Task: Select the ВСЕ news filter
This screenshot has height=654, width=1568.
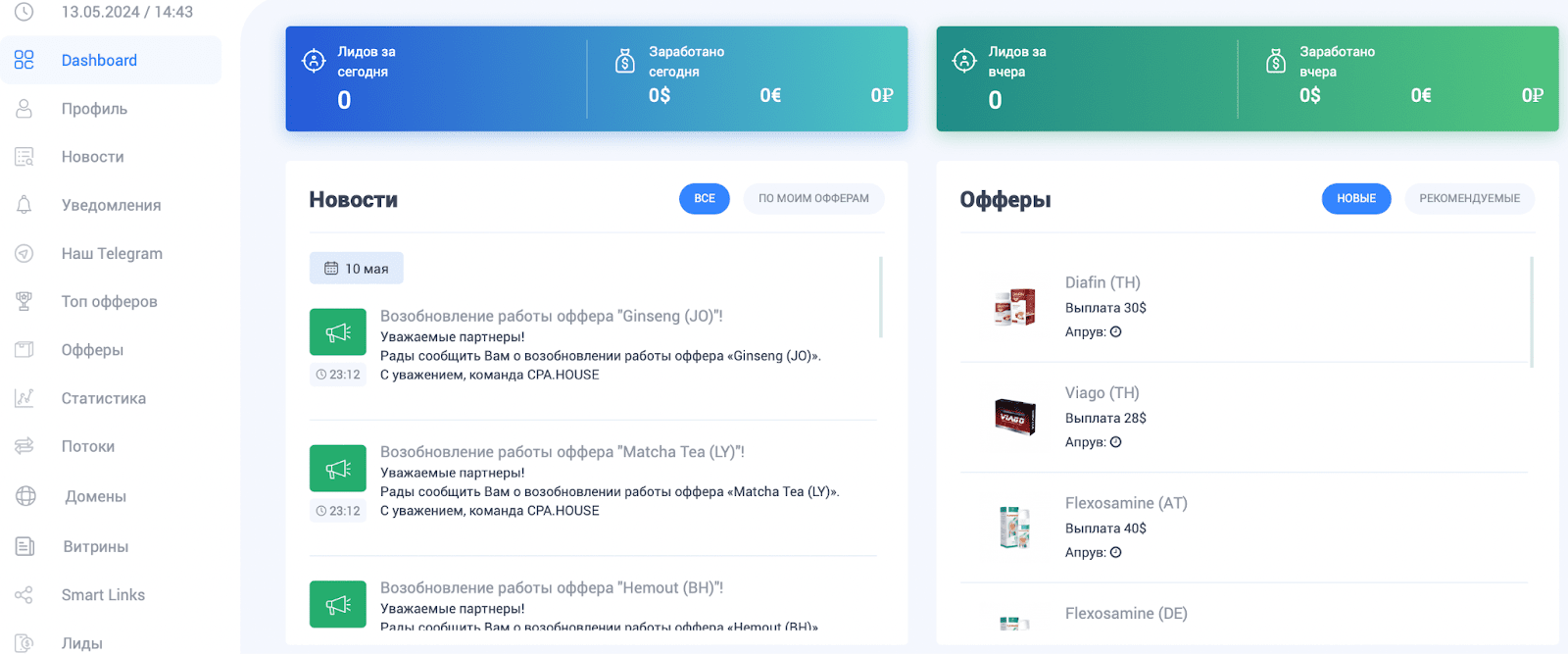Action: pos(704,198)
